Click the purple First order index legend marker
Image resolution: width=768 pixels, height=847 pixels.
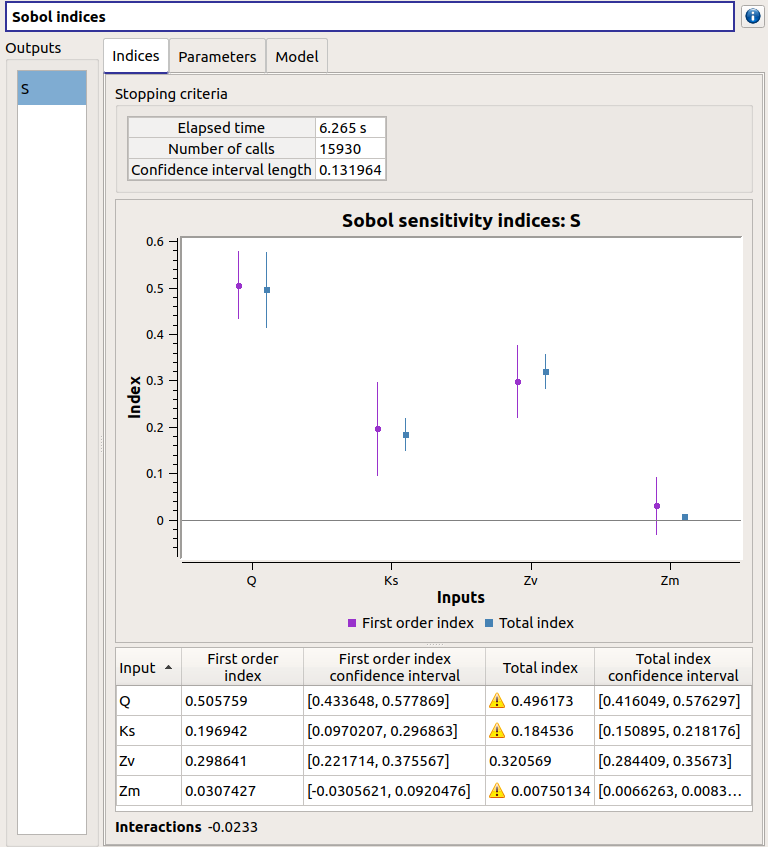(351, 623)
